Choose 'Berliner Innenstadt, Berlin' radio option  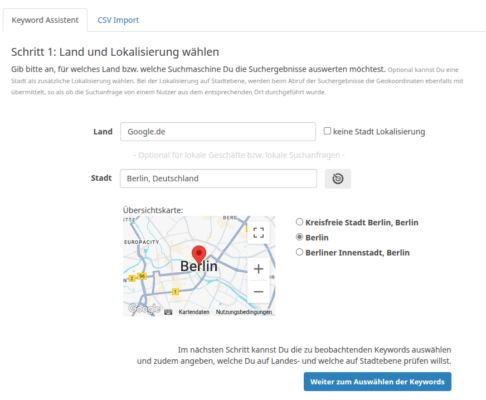299,252
